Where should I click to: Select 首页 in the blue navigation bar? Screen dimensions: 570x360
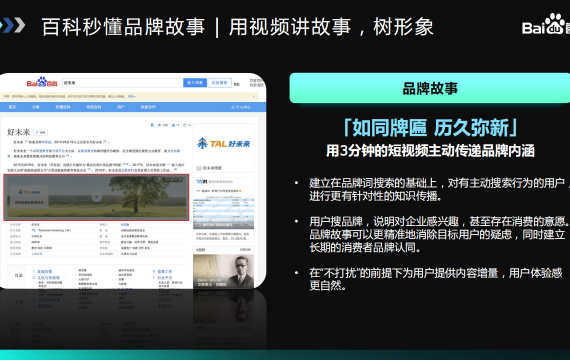(12, 107)
